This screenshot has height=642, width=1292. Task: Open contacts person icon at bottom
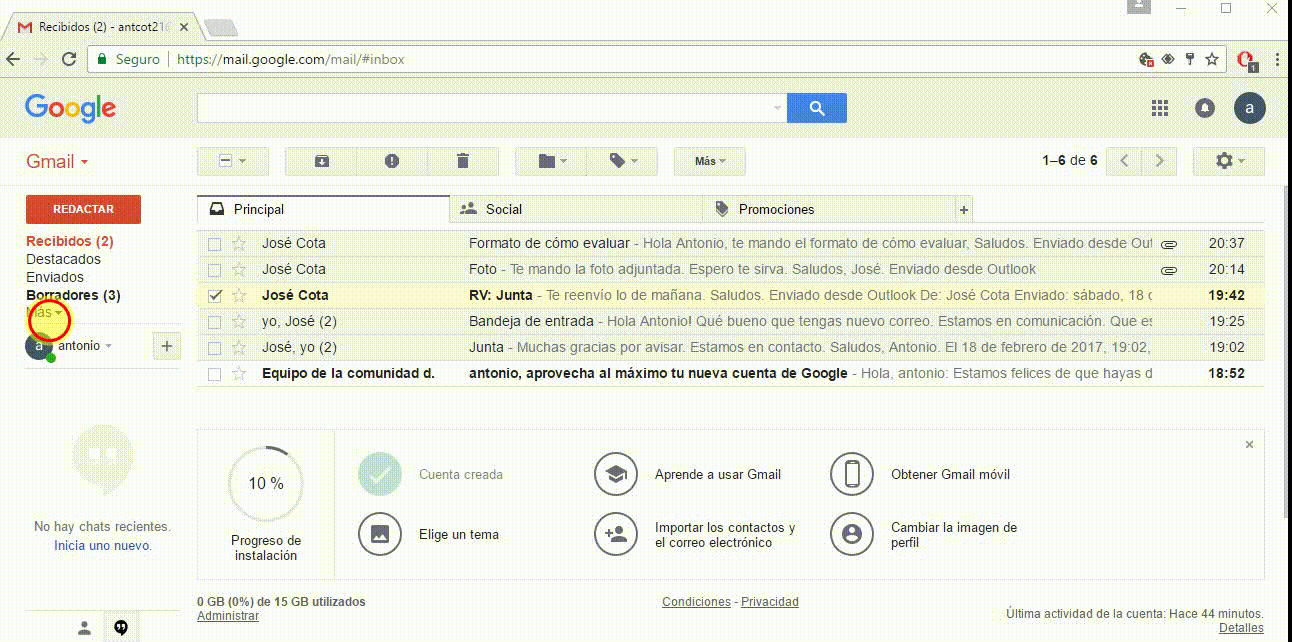coord(85,628)
